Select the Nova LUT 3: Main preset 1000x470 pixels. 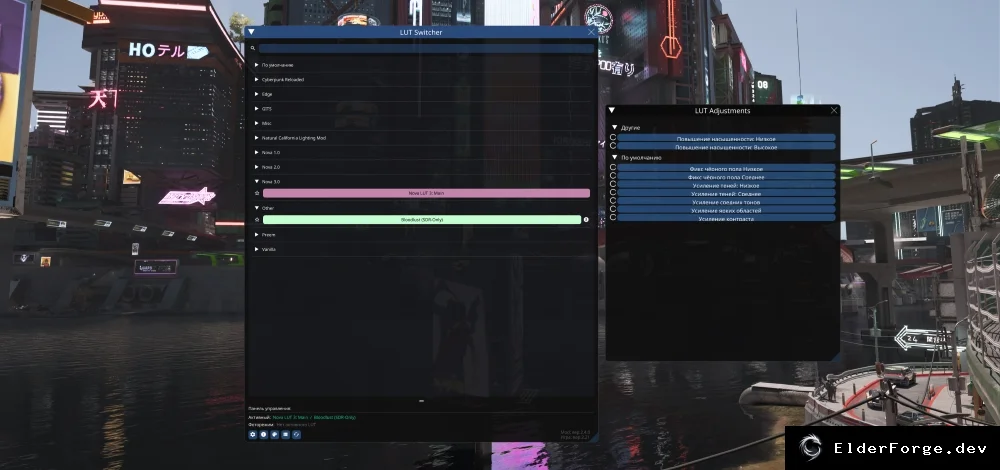click(x=426, y=193)
